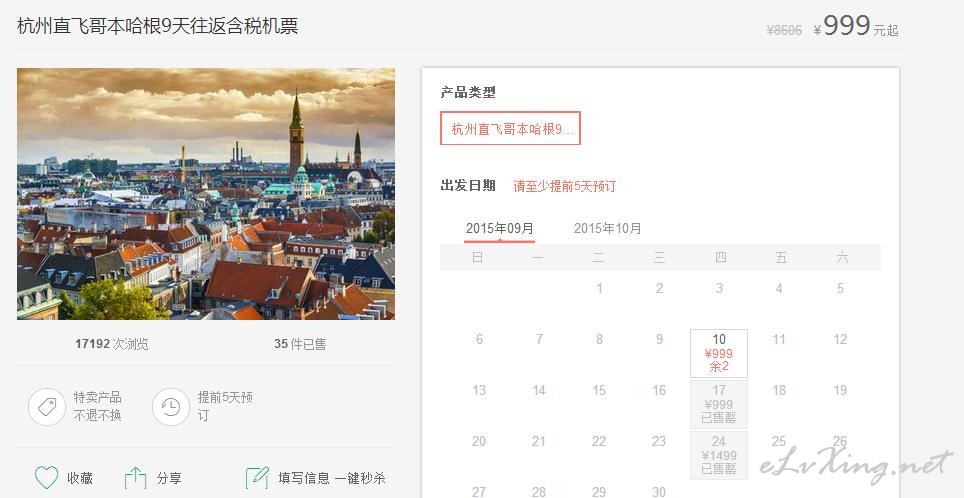Viewport: 964px width, 498px height.
Task: Click calendar date 1
Action: point(599,288)
